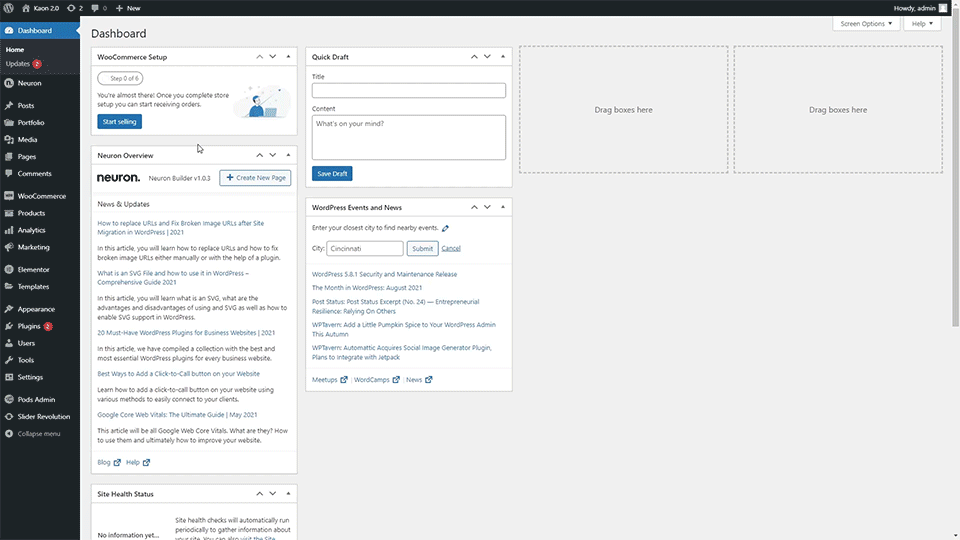Toggle the WooCommerce Setup panel
Viewport: 960px width, 540px height.
(x=288, y=57)
